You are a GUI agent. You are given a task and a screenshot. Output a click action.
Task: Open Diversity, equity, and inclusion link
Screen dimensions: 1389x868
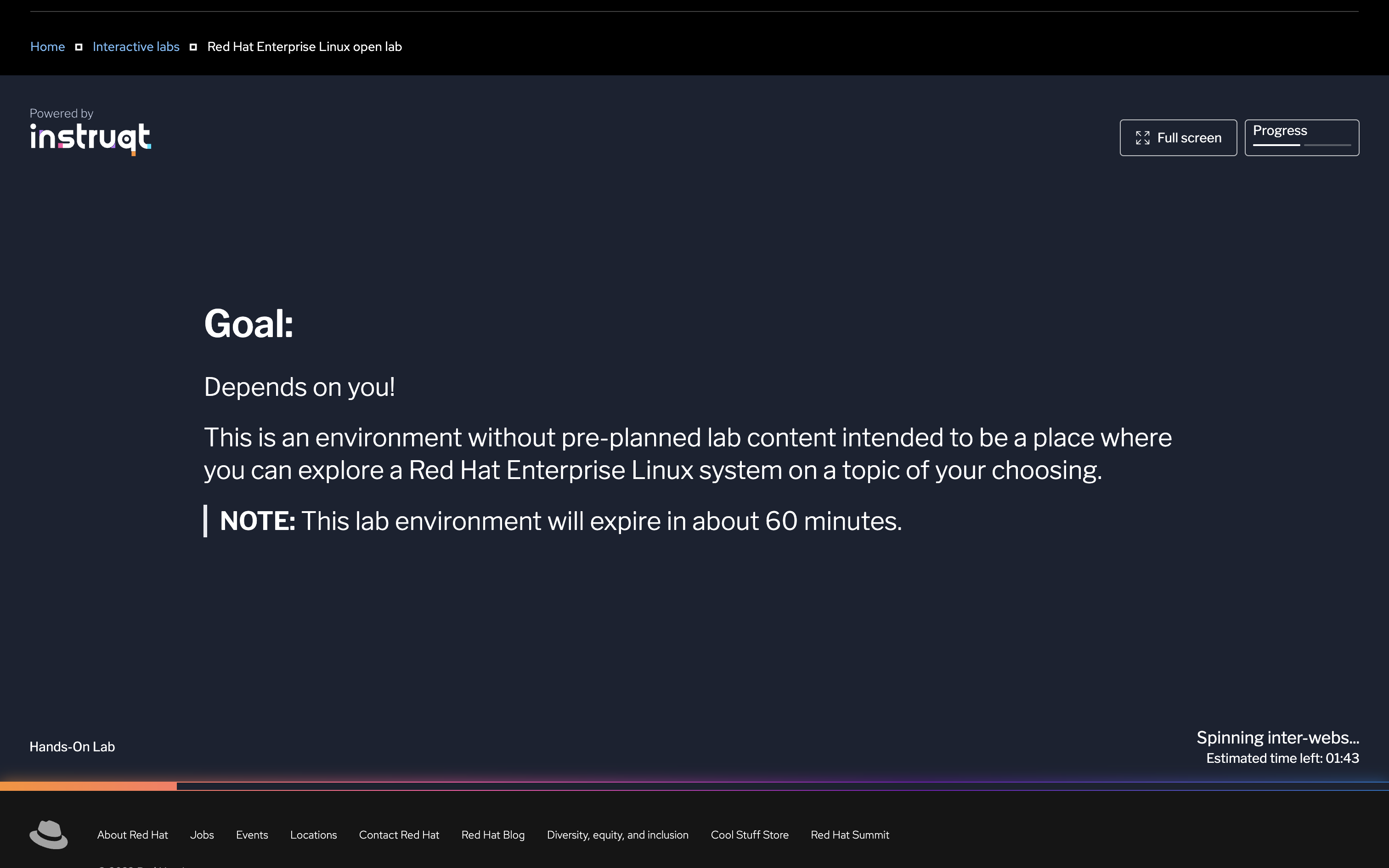click(x=618, y=835)
